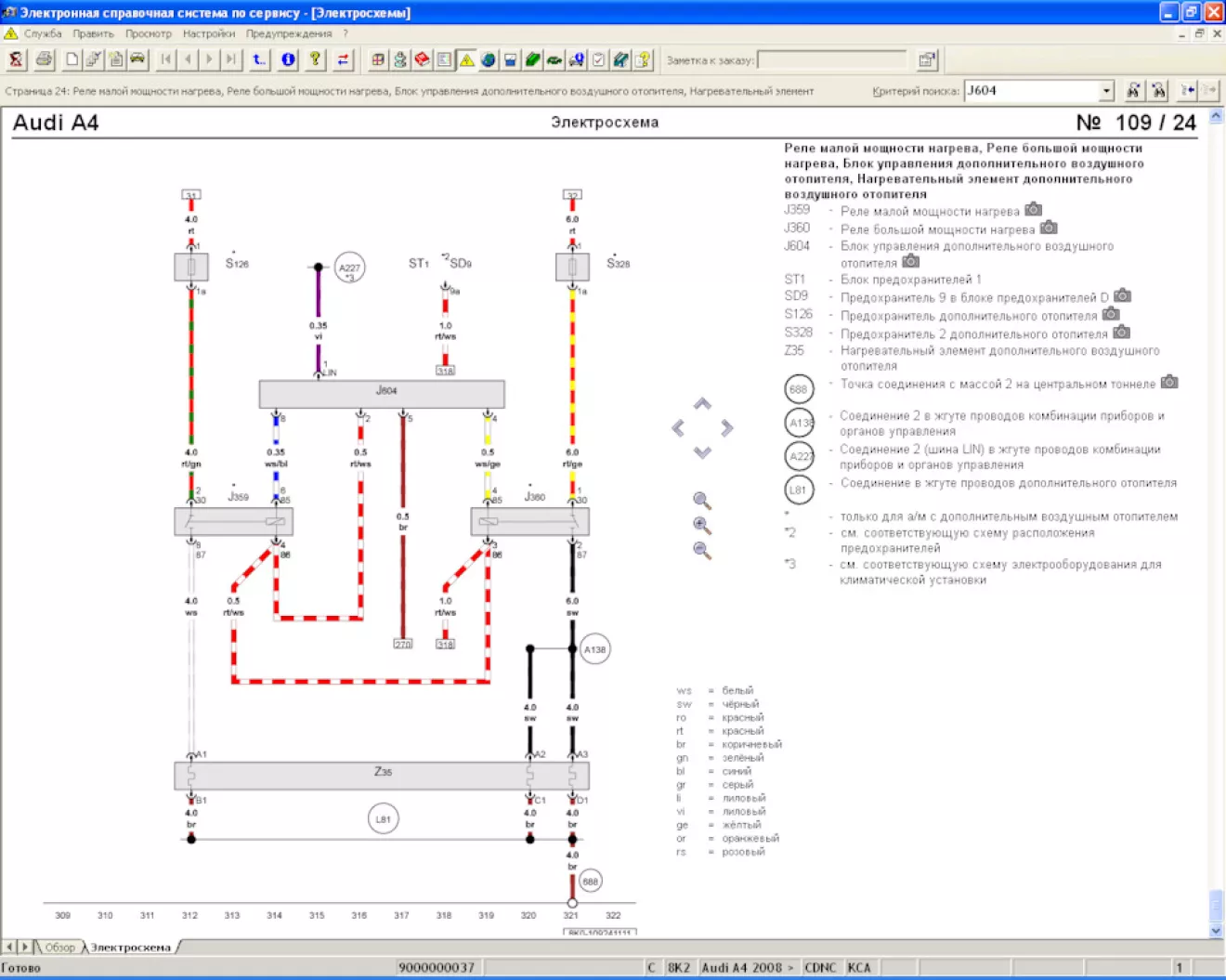Click the clipboard checklist toolbar icon
Screen dimensions: 1226x980
[599, 60]
